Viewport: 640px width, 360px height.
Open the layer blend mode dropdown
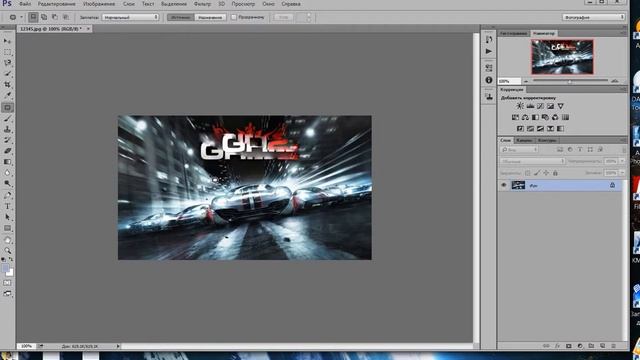[x=533, y=161]
